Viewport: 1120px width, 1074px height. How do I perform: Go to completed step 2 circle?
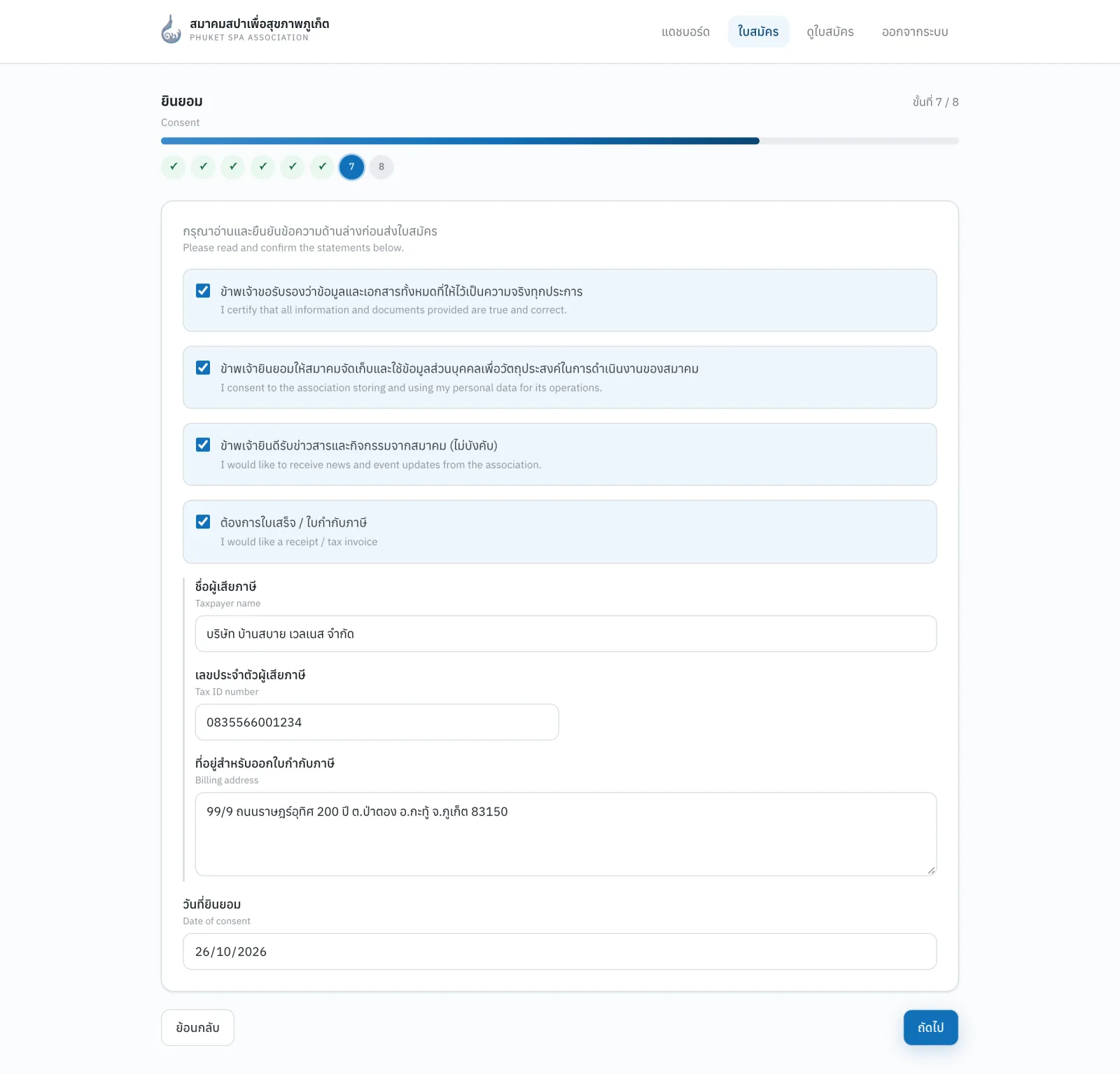pyautogui.click(x=203, y=167)
